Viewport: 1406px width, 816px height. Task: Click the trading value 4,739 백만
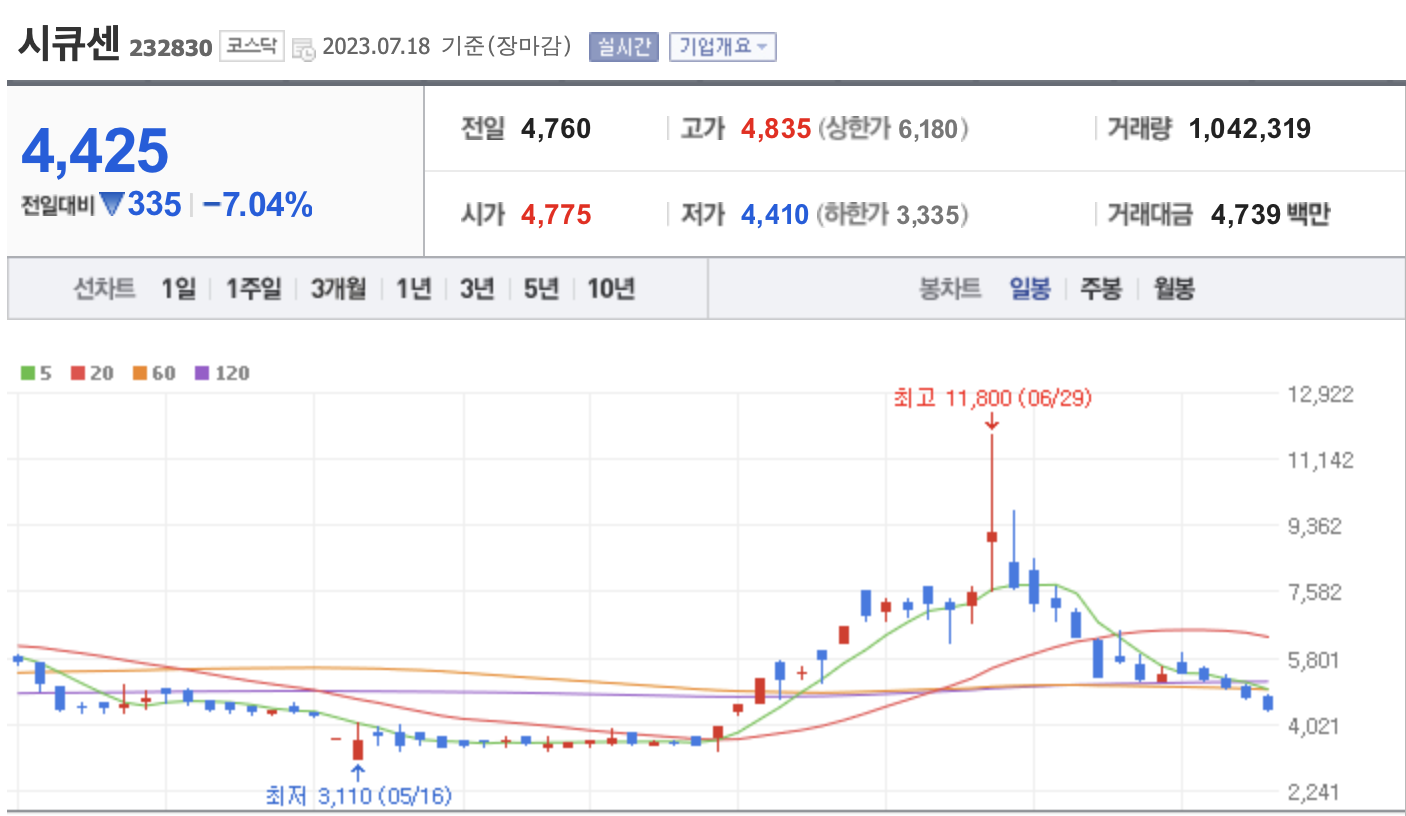(1270, 214)
